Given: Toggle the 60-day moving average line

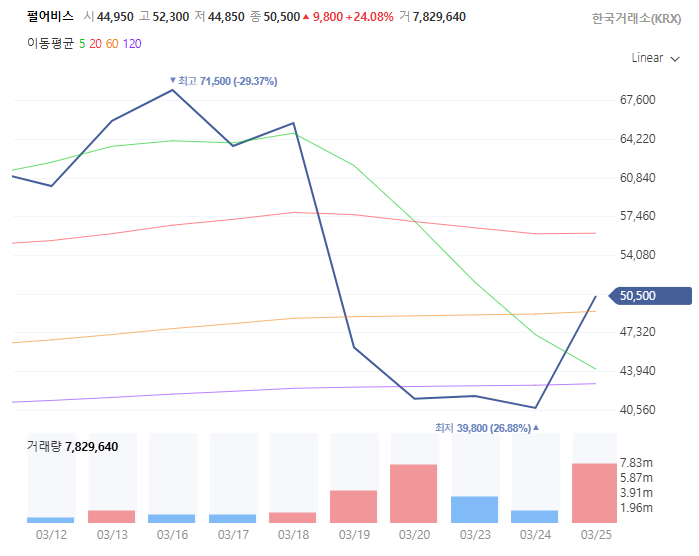Looking at the screenshot, I should [x=111, y=44].
